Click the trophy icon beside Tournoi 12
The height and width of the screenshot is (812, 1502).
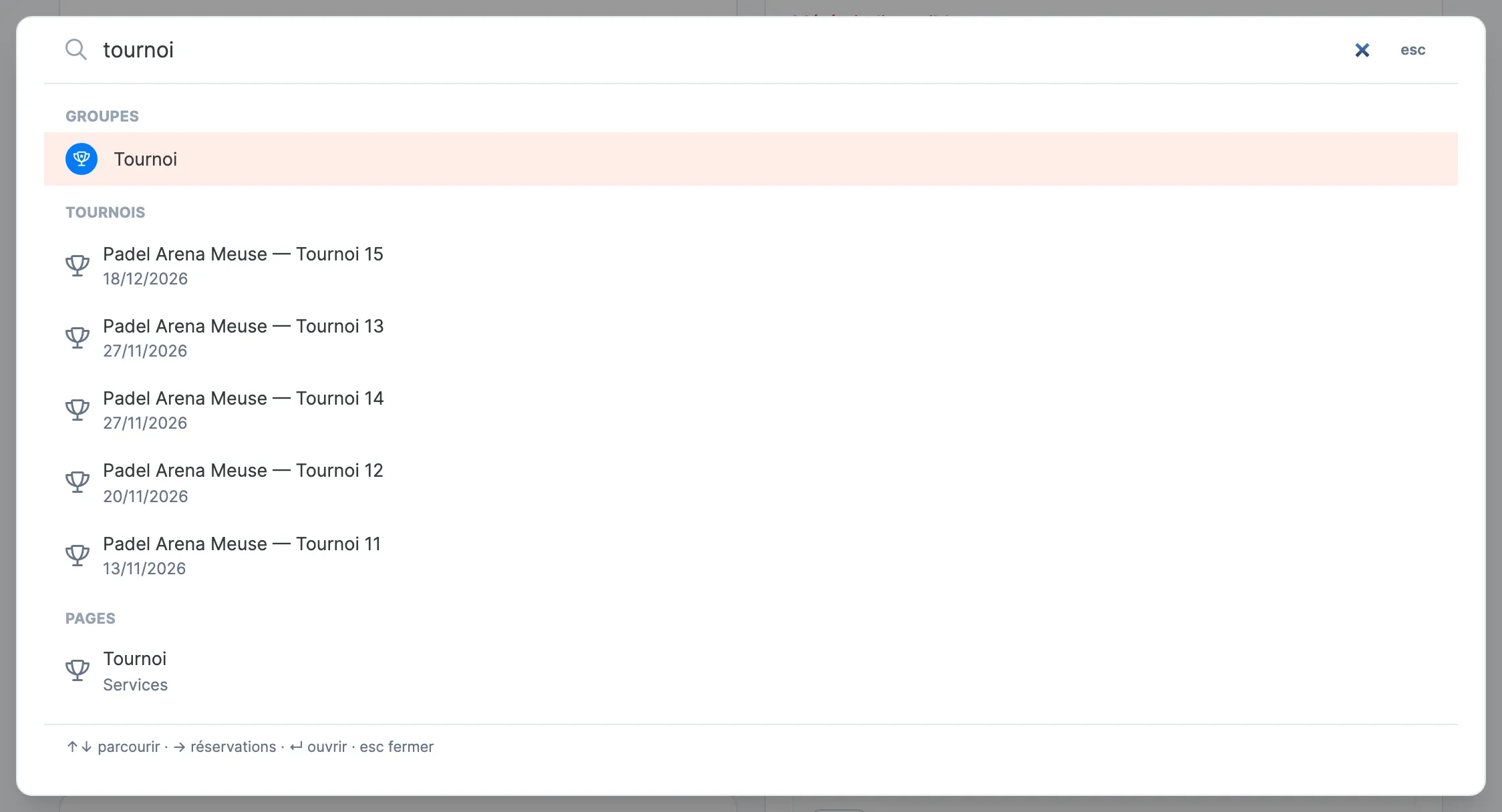click(78, 482)
